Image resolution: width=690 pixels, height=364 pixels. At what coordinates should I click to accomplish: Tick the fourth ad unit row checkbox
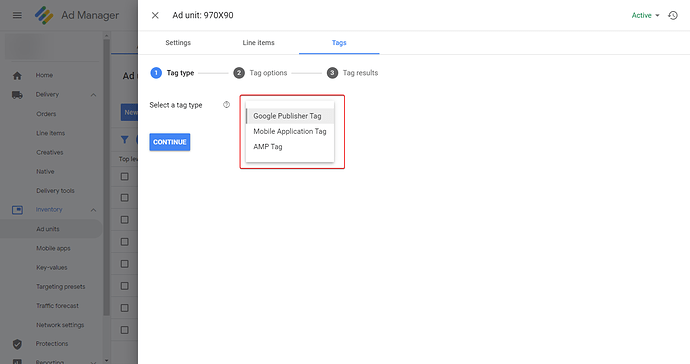click(x=125, y=242)
